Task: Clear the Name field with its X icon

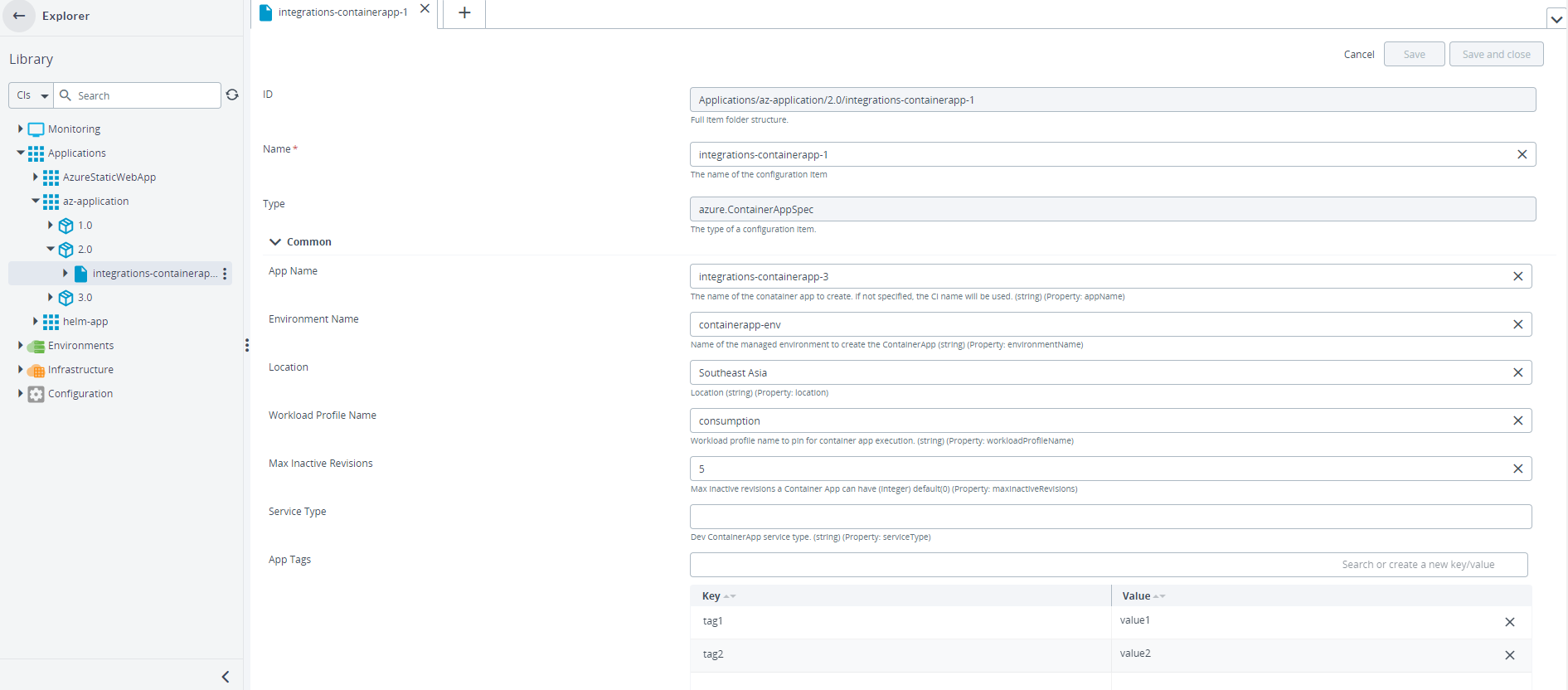Action: point(1522,154)
